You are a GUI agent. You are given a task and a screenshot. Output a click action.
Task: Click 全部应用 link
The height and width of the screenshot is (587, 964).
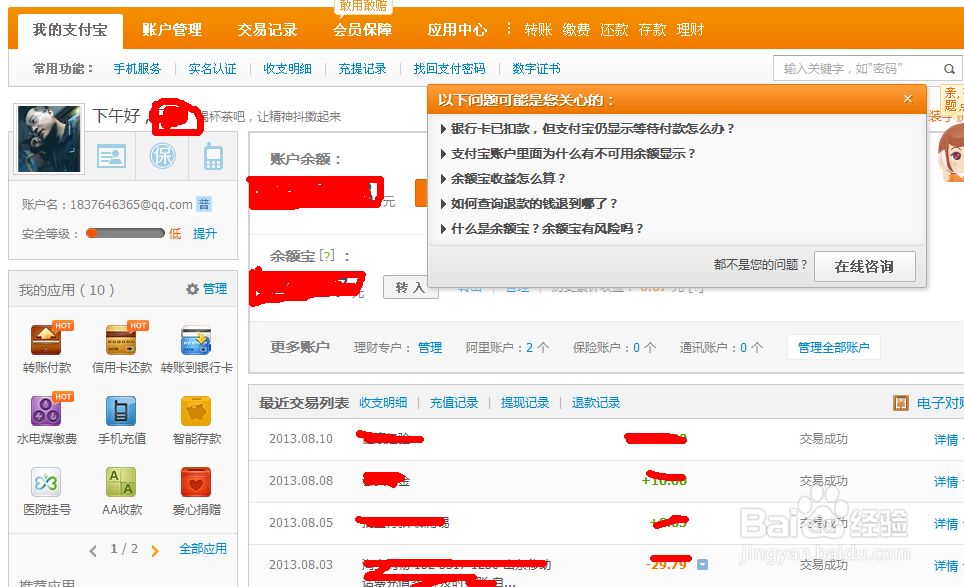coord(203,549)
